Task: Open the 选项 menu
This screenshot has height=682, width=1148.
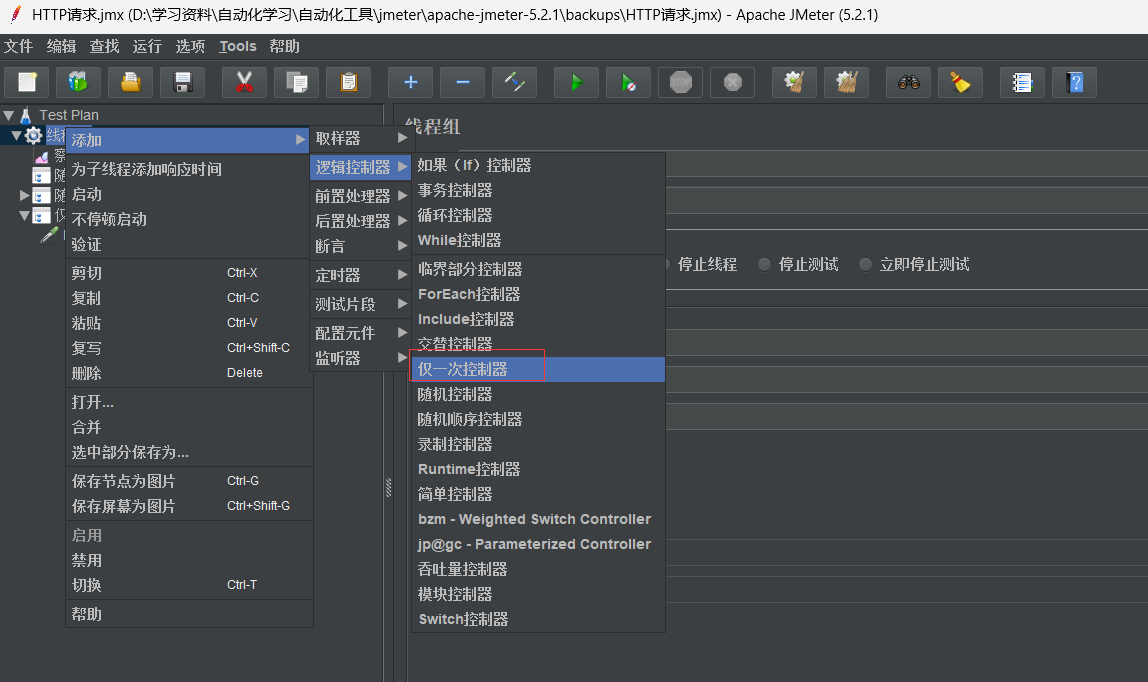Action: [190, 46]
